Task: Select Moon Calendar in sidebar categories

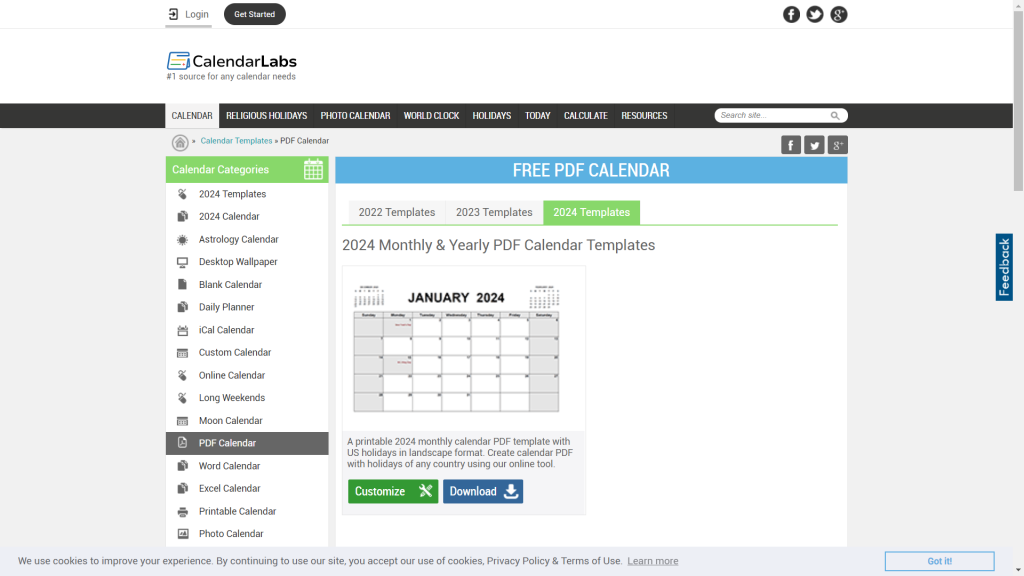Action: [x=230, y=421]
